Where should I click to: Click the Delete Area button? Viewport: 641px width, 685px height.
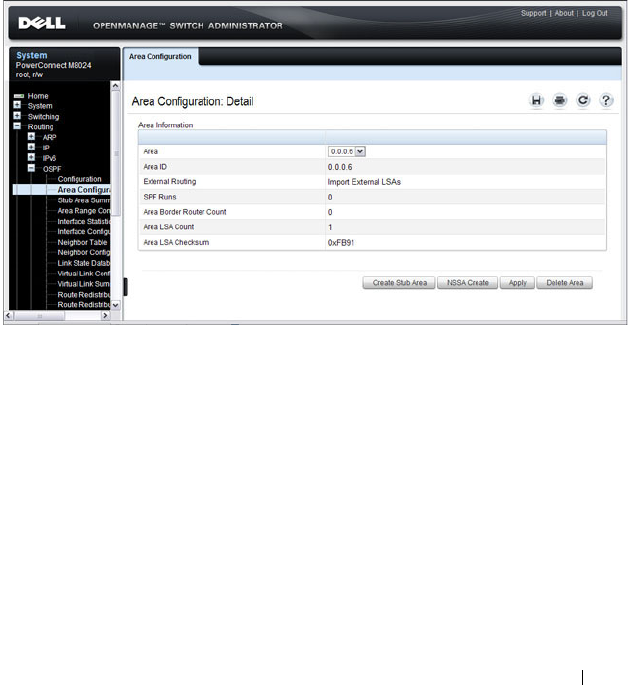pos(564,283)
